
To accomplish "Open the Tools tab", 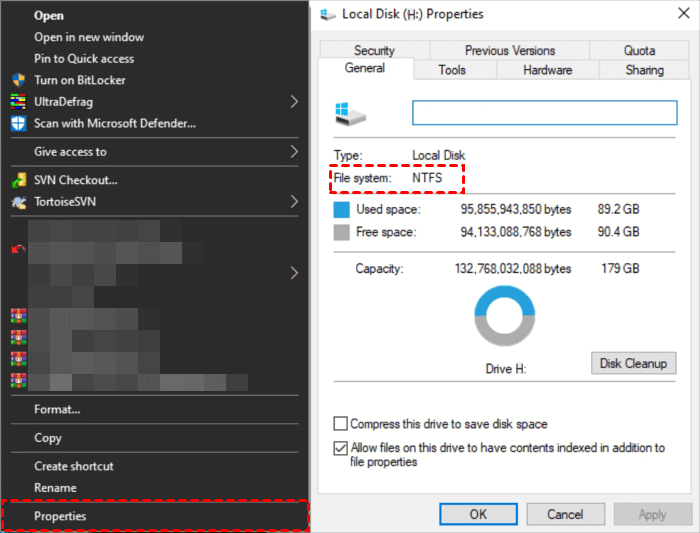I will 452,70.
